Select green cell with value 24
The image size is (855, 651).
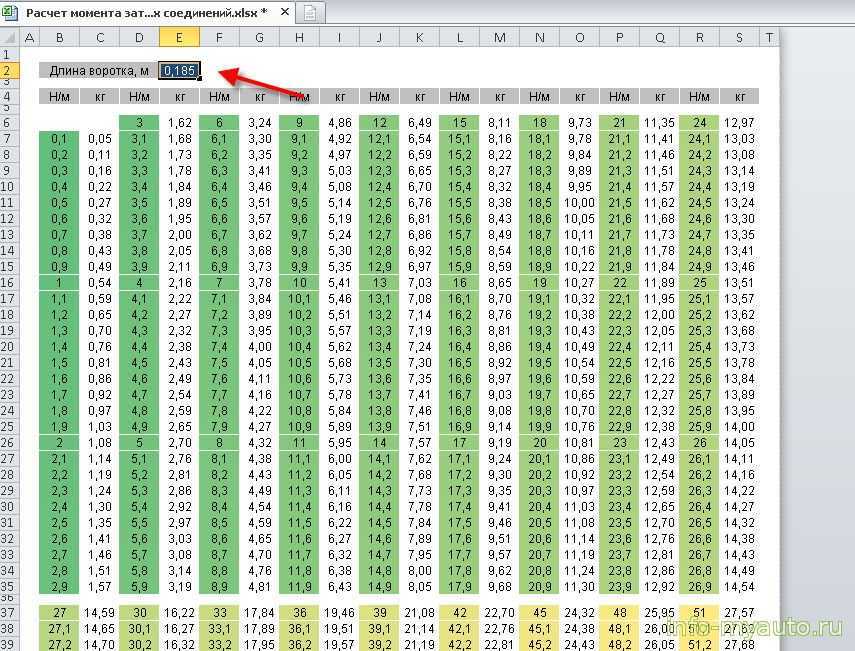tap(700, 123)
